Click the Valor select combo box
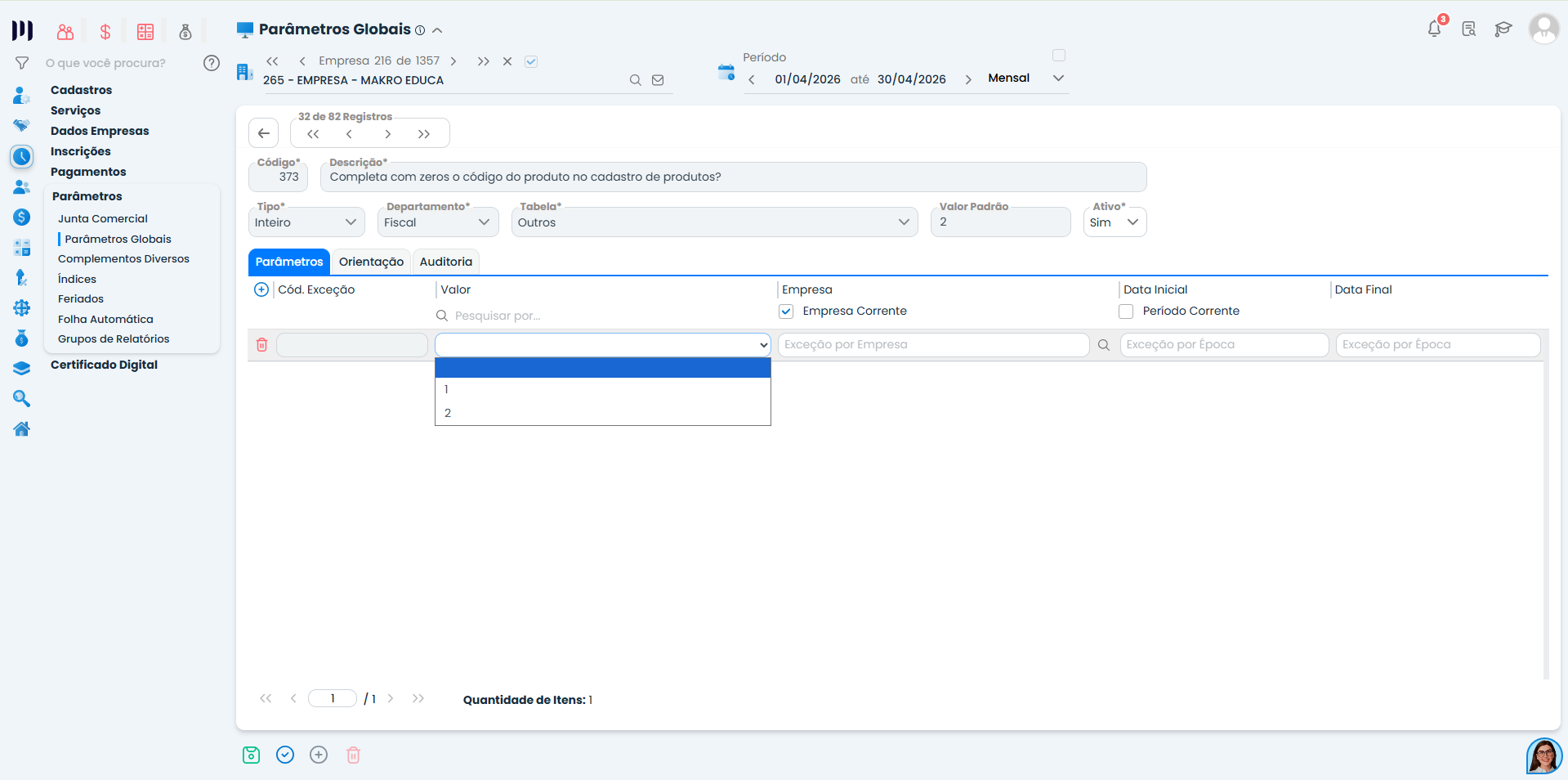Image resolution: width=1568 pixels, height=780 pixels. (x=603, y=345)
